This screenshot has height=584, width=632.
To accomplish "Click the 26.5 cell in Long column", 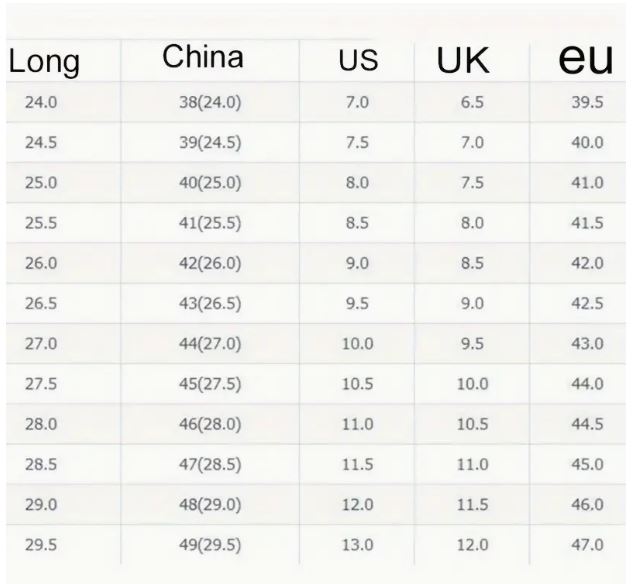I will [41, 304].
